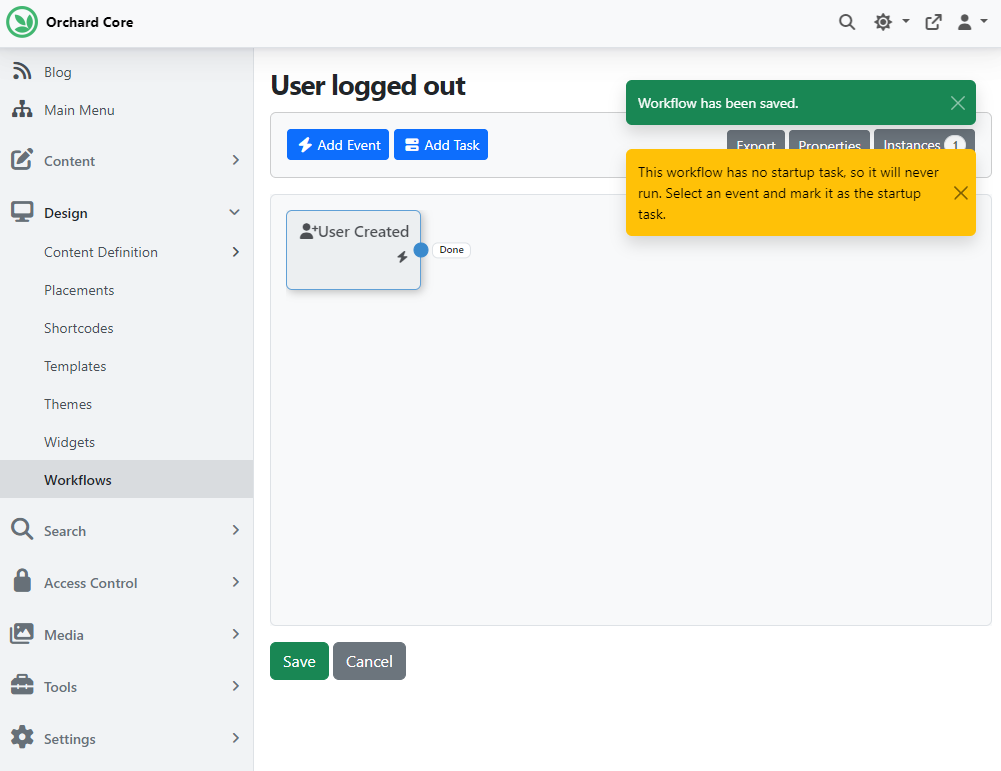The height and width of the screenshot is (771, 1001).
Task: Open workflow Instances button
Action: (924, 140)
